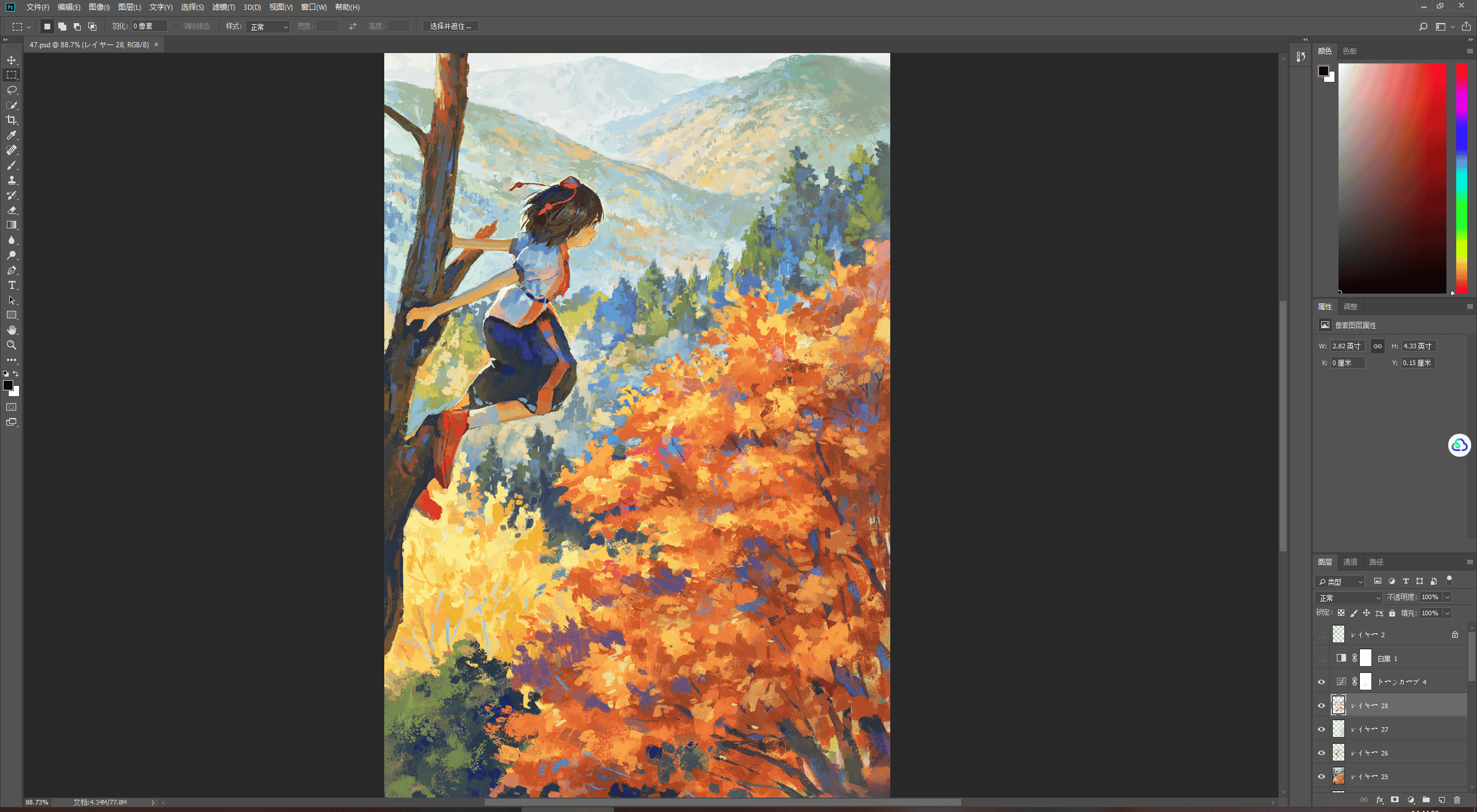
Task: Switch to the 色板 tab
Action: [x=1349, y=51]
